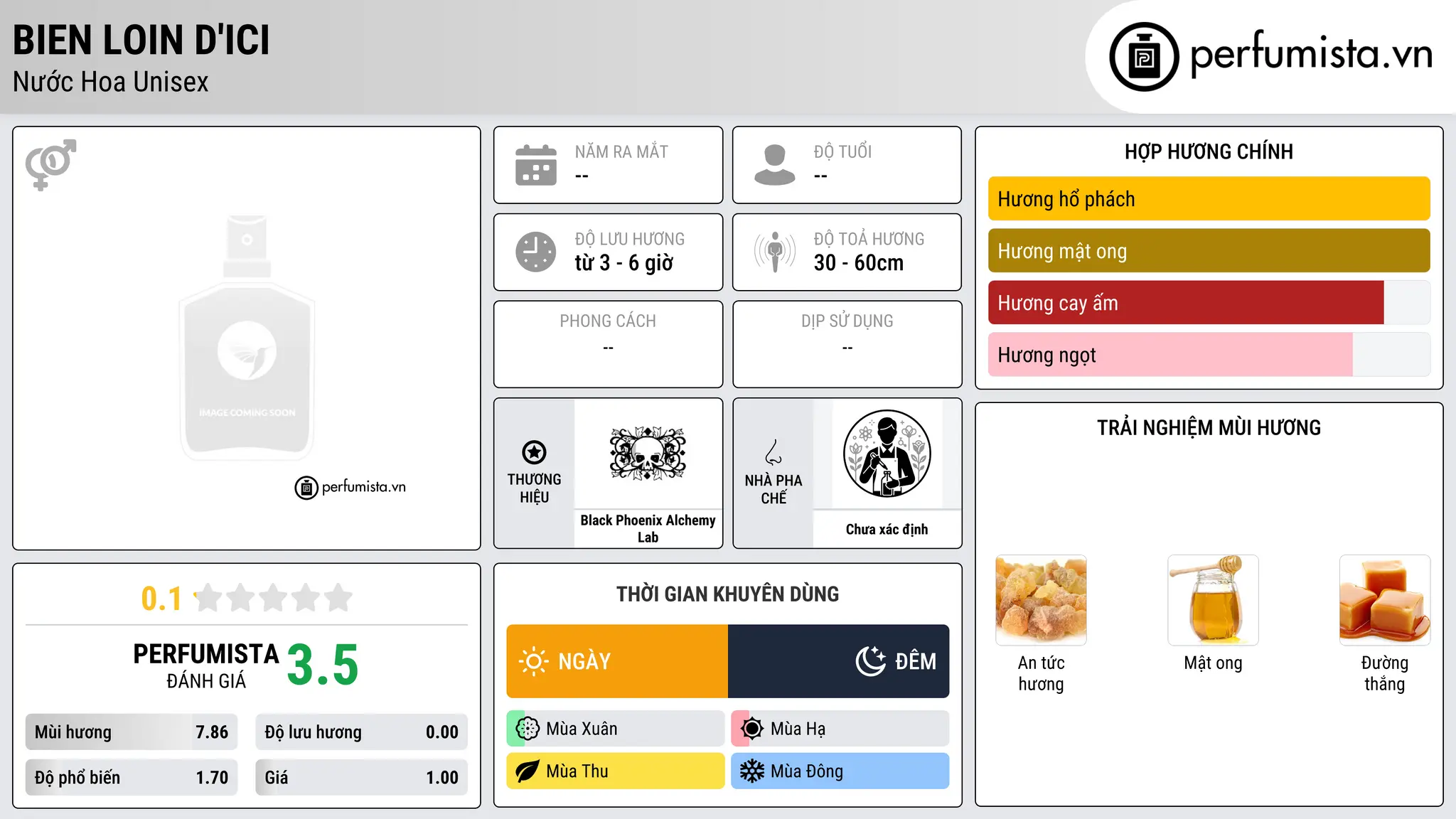The height and width of the screenshot is (819, 1456).
Task: Click the DỊP SỬ DỤNG occasion card
Action: [x=847, y=344]
